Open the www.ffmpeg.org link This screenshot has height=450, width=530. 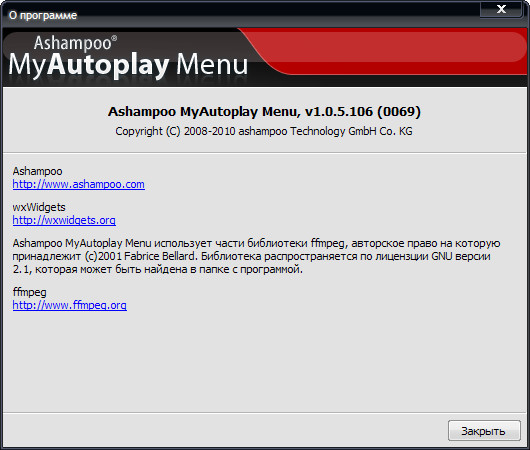coord(70,305)
